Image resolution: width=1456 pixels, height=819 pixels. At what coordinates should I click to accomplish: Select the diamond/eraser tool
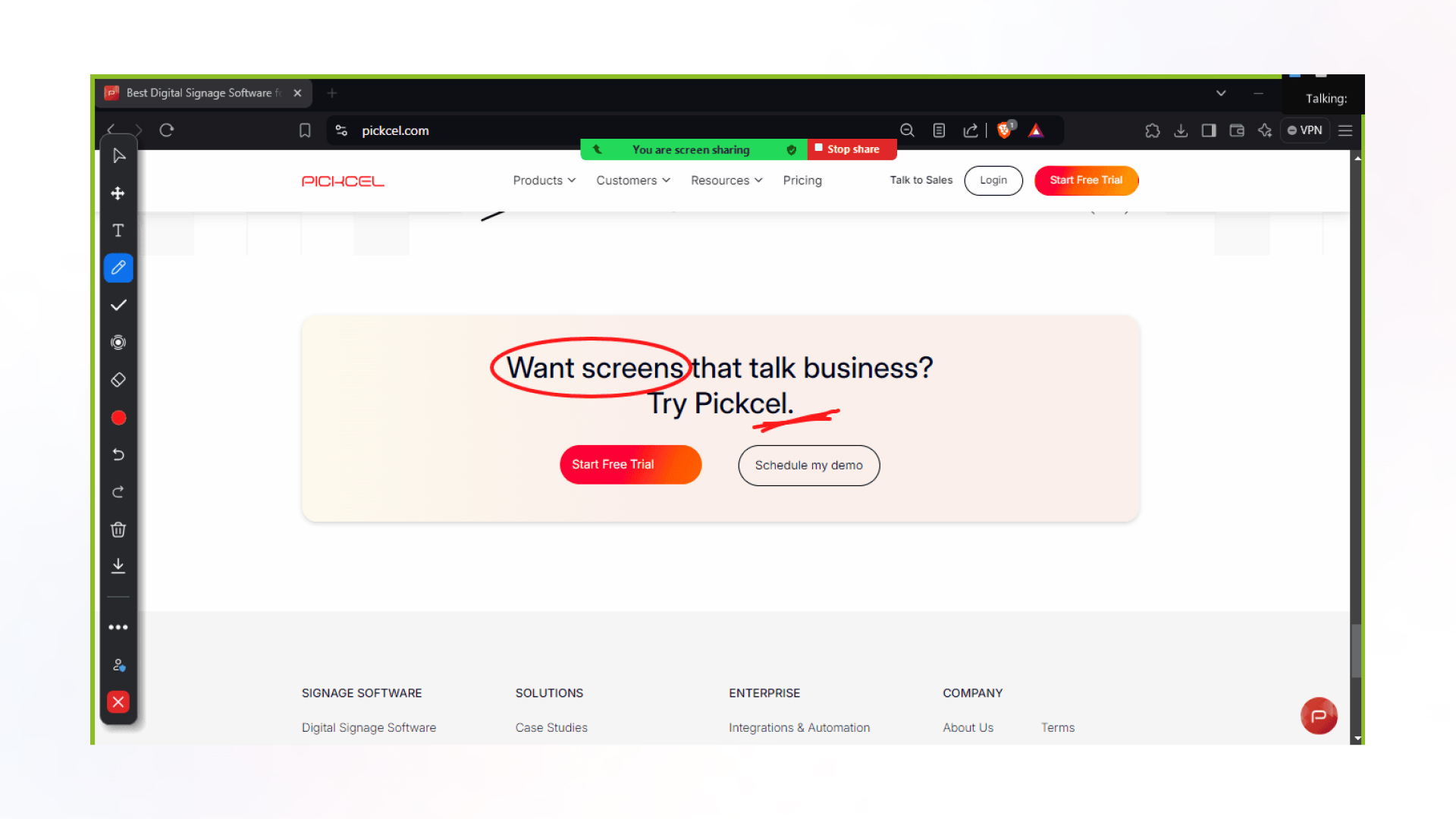[118, 380]
